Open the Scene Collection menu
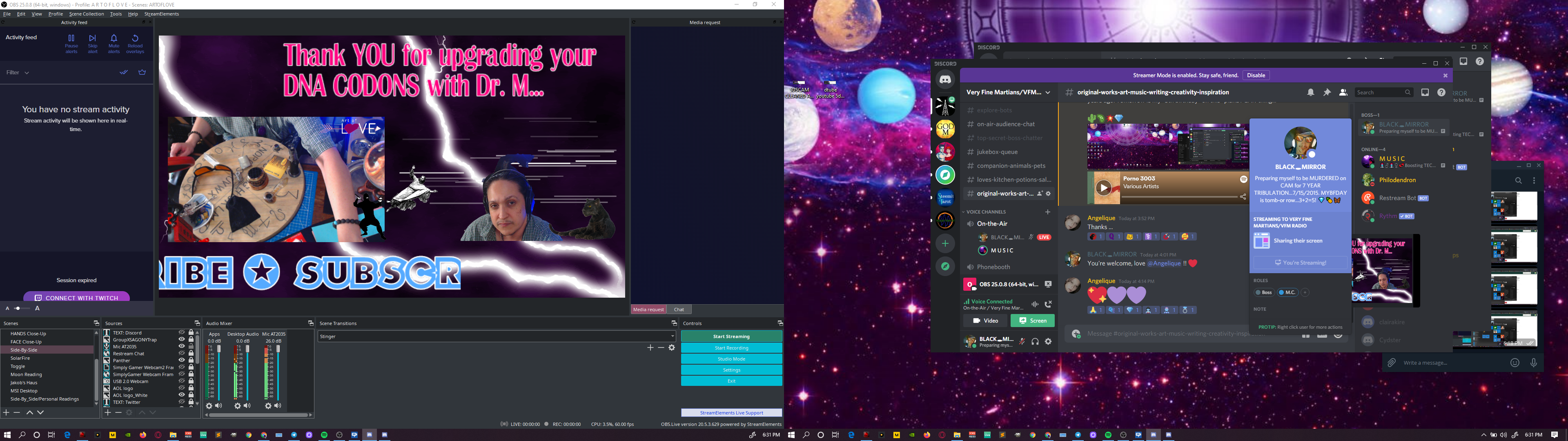Screen dimensions: 1568x441 (x=87, y=14)
